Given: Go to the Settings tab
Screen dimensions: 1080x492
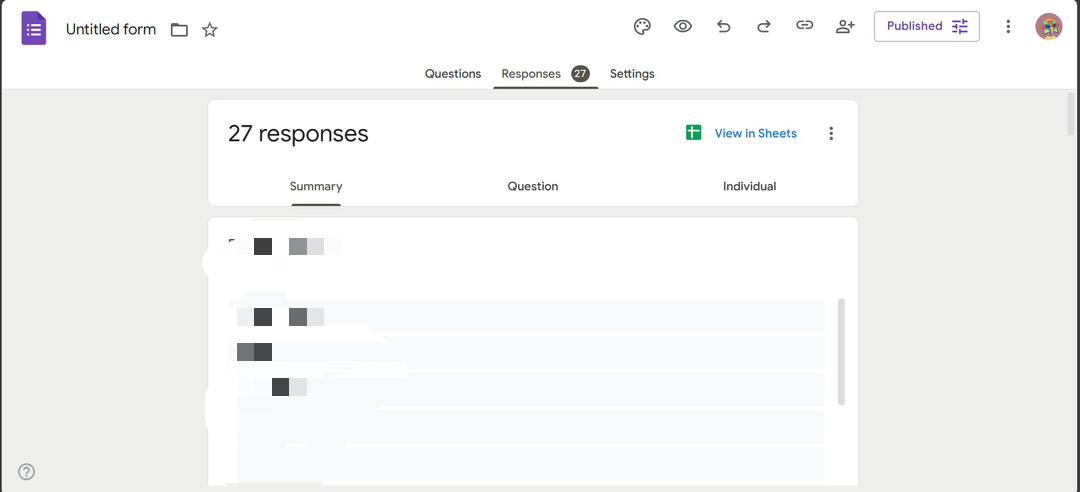Looking at the screenshot, I should tap(632, 74).
